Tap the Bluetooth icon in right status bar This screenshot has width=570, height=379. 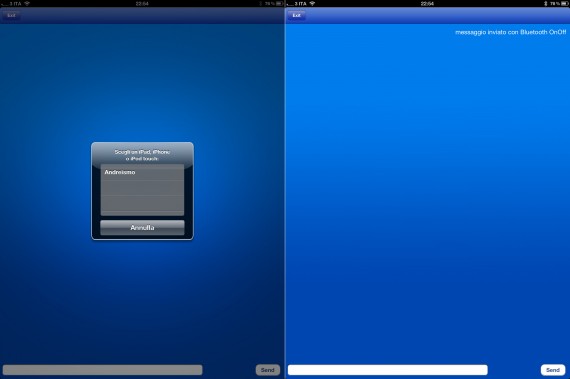545,3
